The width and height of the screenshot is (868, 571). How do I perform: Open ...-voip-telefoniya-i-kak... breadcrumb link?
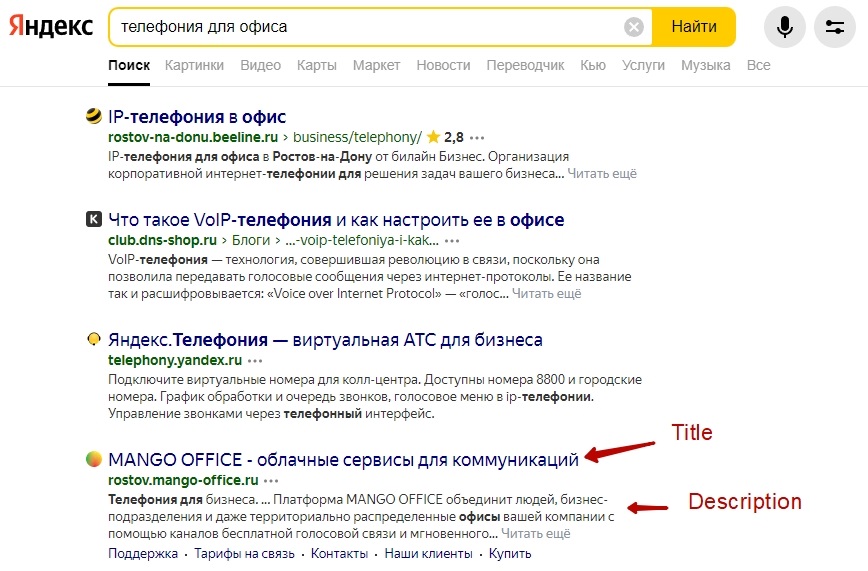362,240
